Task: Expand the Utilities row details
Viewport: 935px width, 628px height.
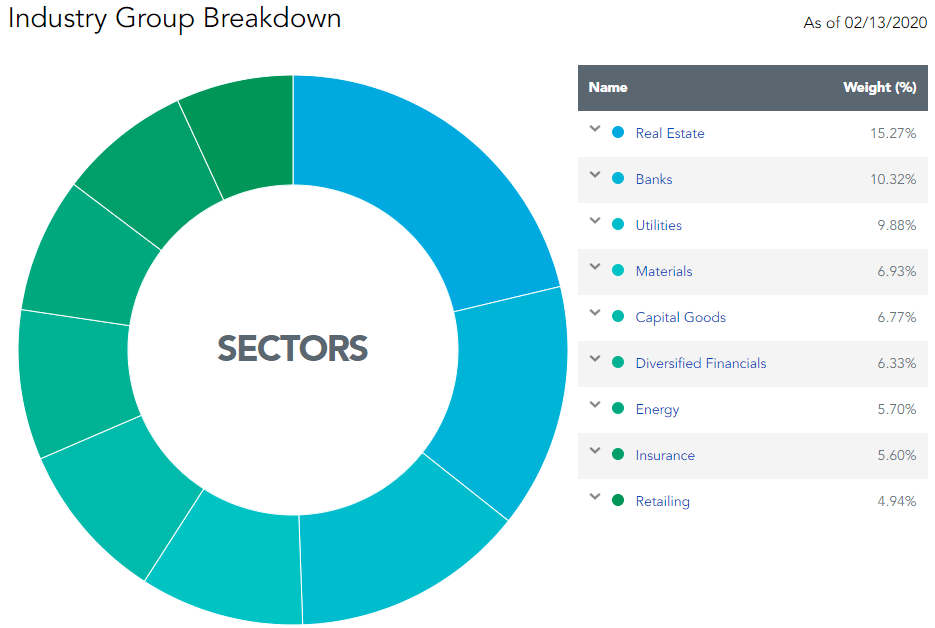Action: pos(595,223)
